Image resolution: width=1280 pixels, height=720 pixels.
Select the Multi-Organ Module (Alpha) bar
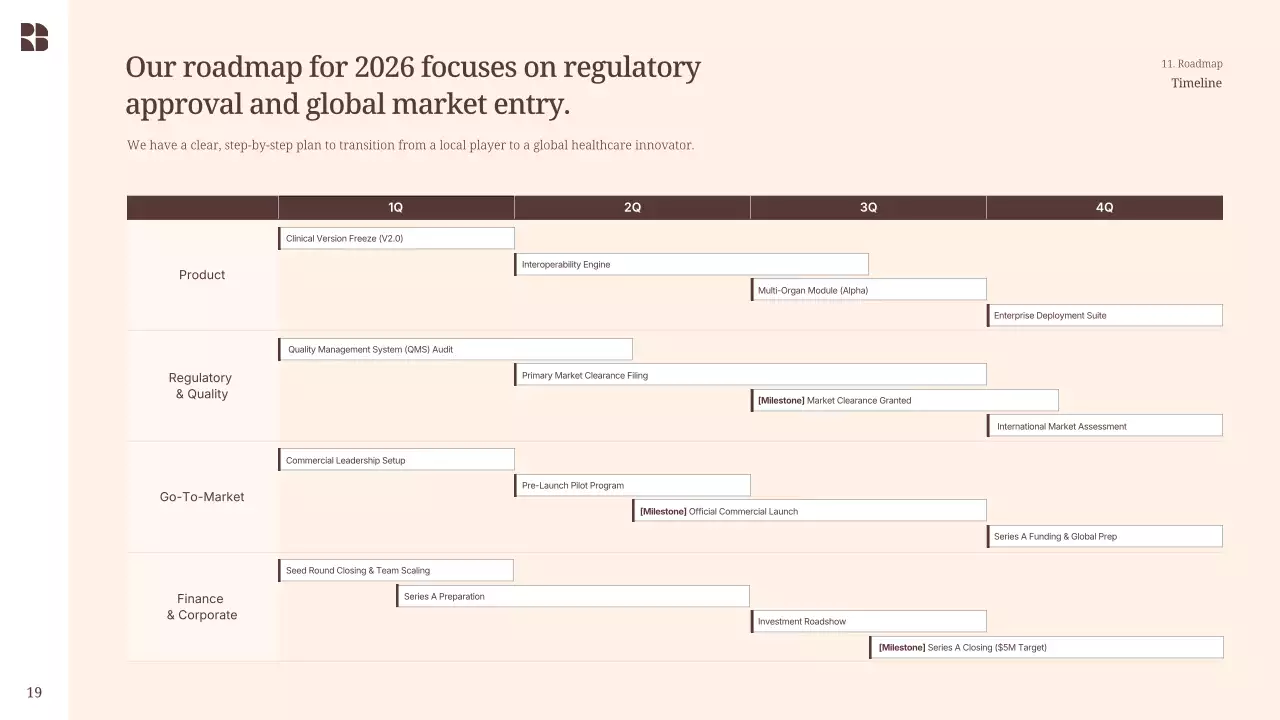pyautogui.click(x=868, y=290)
